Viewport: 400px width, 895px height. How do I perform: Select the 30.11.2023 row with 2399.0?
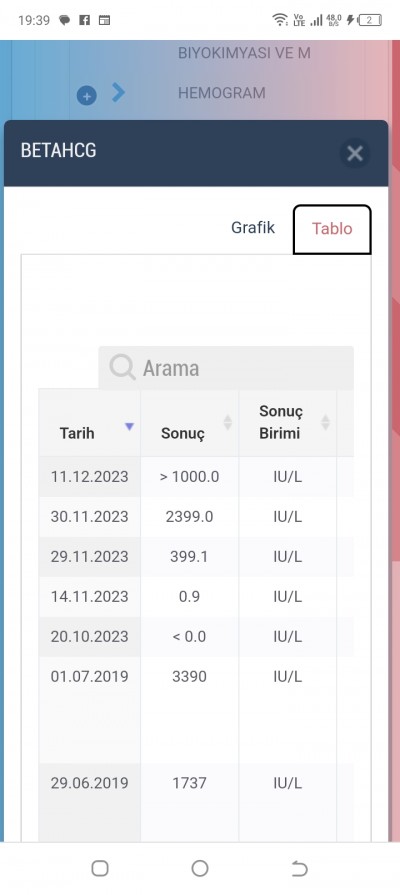(196, 517)
